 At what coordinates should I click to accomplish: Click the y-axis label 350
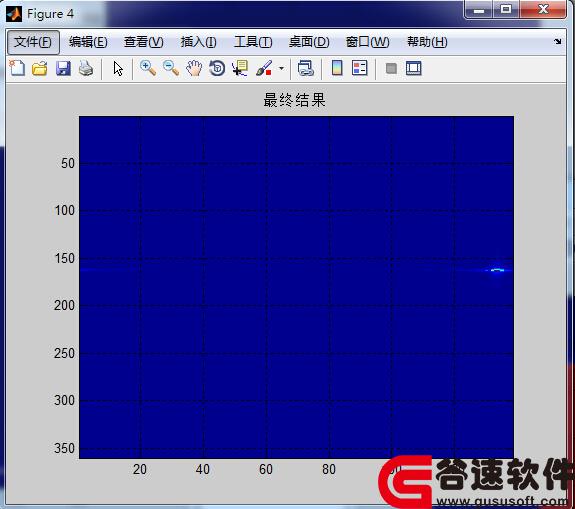pyautogui.click(x=64, y=448)
